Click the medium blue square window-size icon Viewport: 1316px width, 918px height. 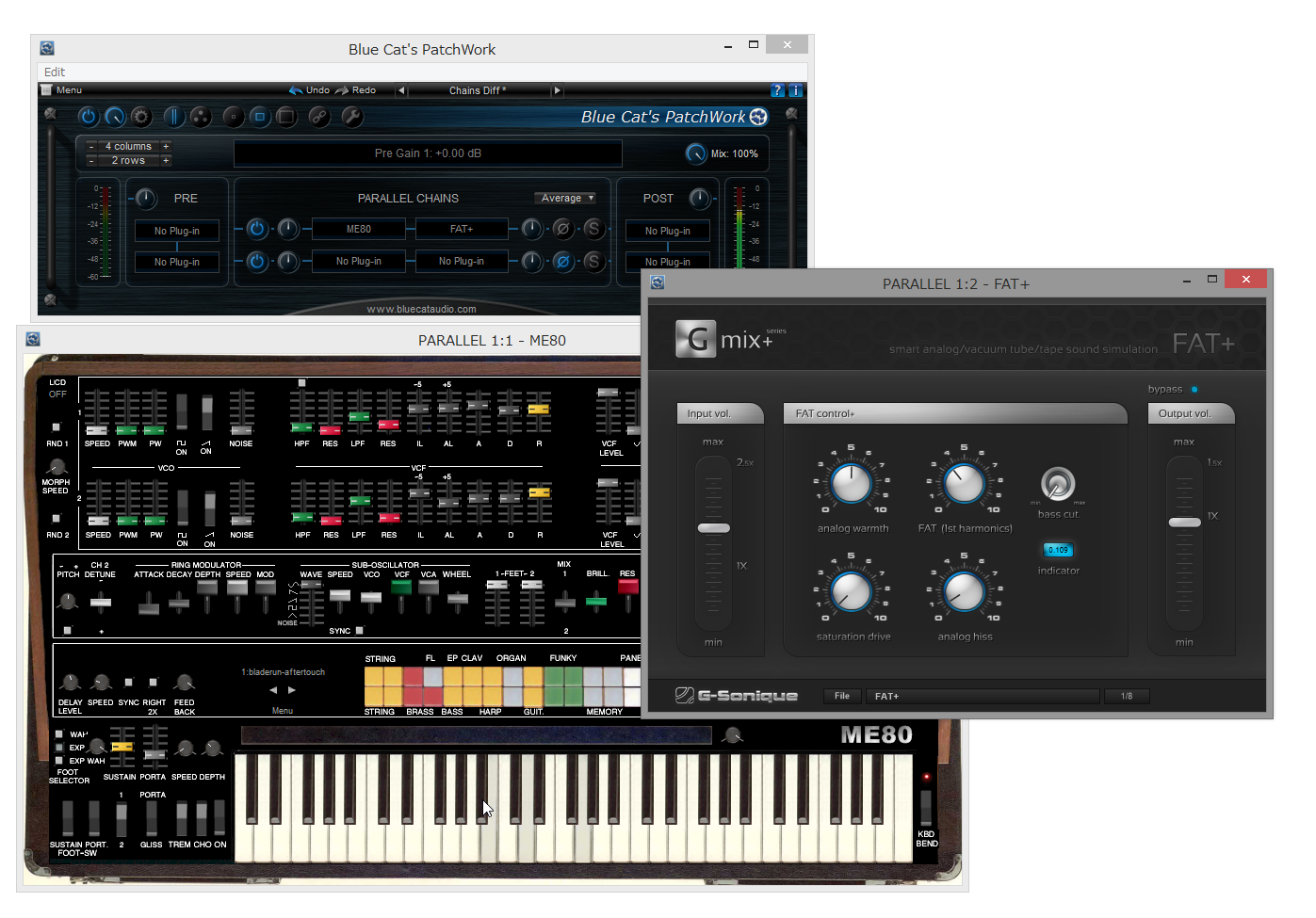260,117
